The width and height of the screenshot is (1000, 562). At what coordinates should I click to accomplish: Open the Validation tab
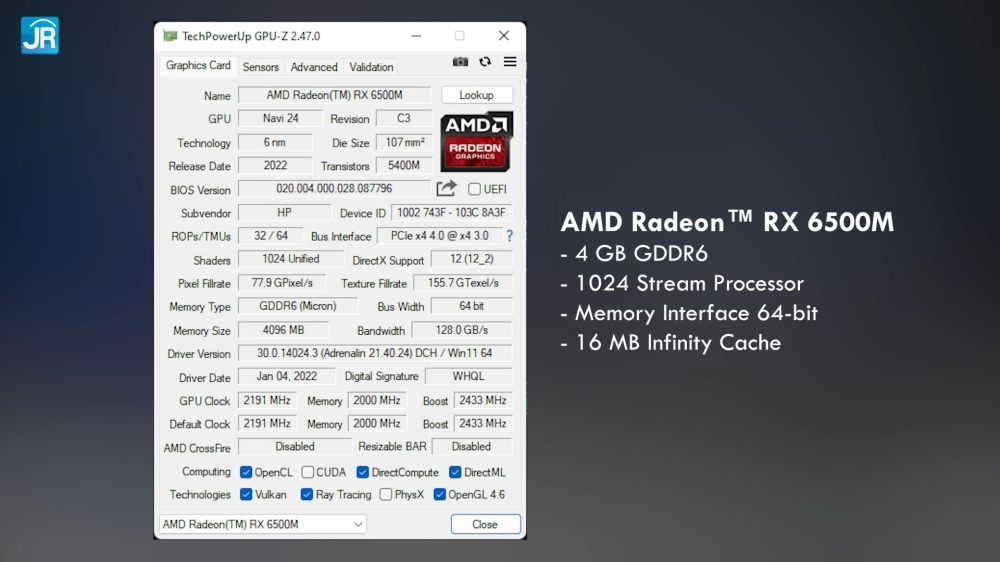tap(371, 67)
